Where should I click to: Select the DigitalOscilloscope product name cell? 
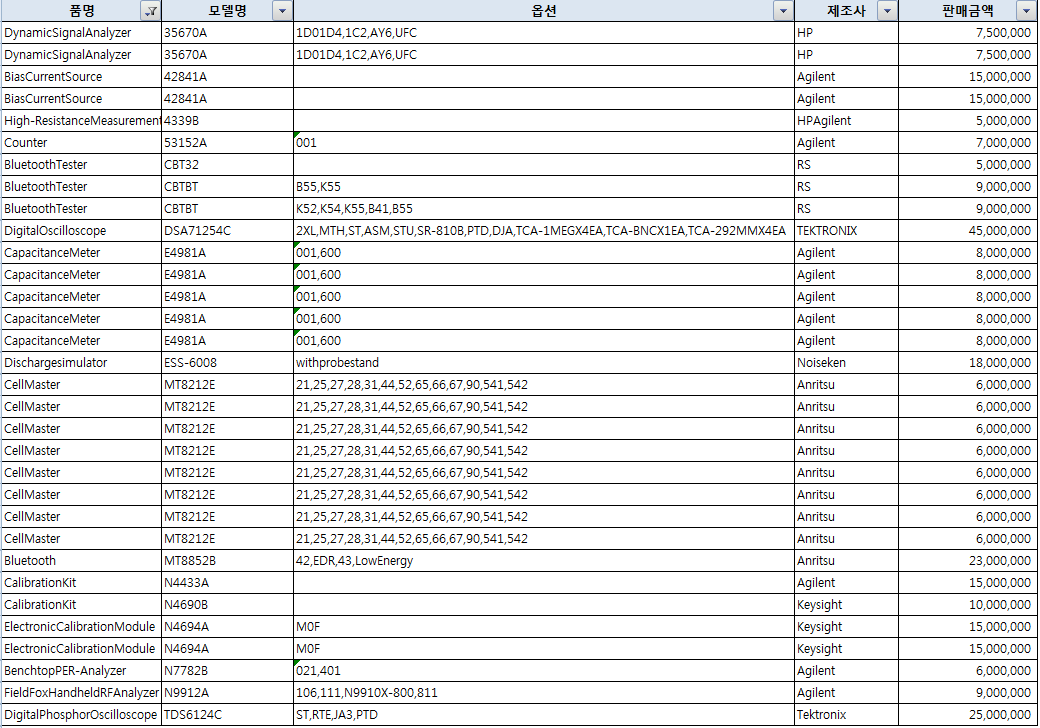80,231
